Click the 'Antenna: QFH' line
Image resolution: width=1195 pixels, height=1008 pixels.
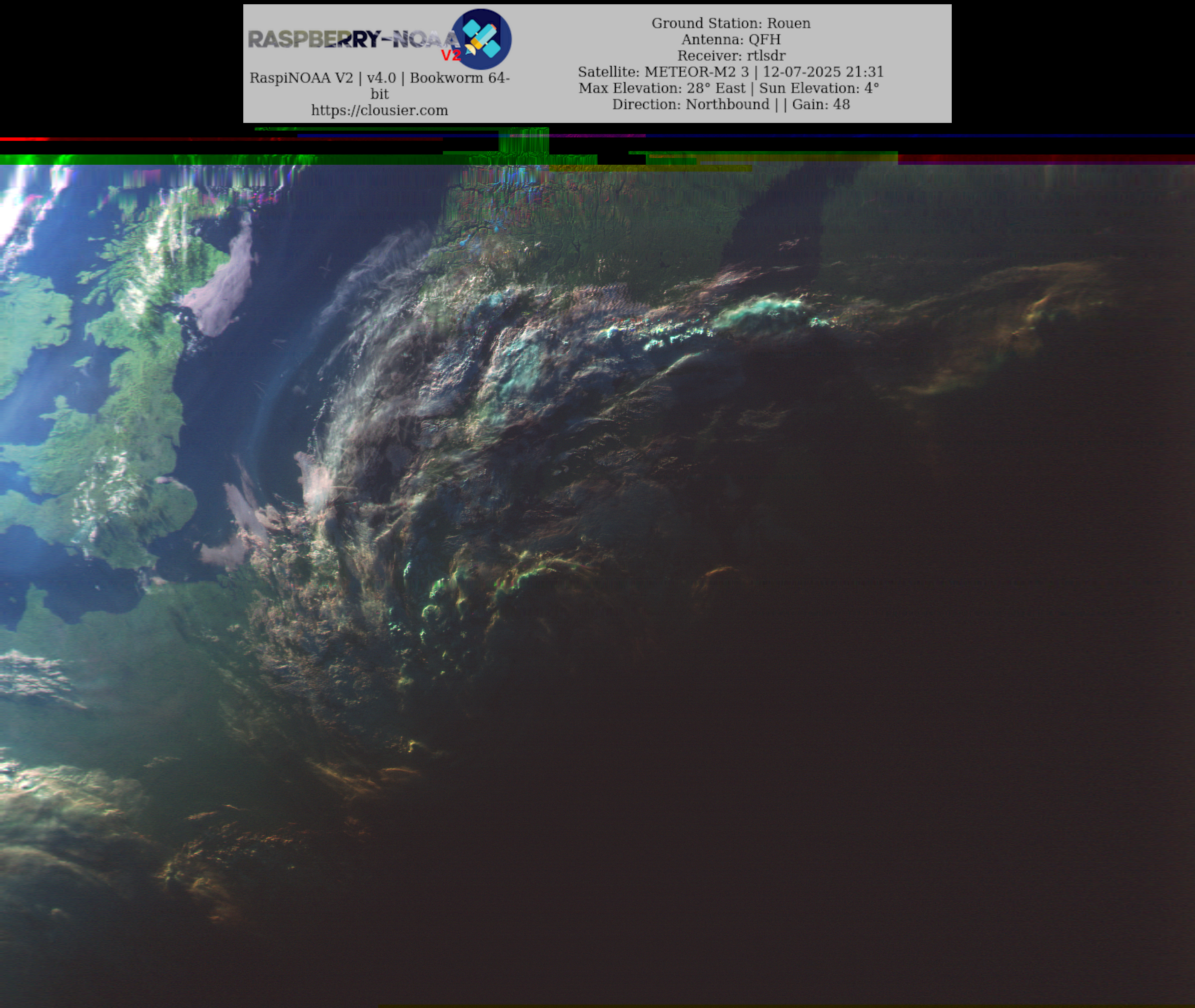tap(731, 39)
